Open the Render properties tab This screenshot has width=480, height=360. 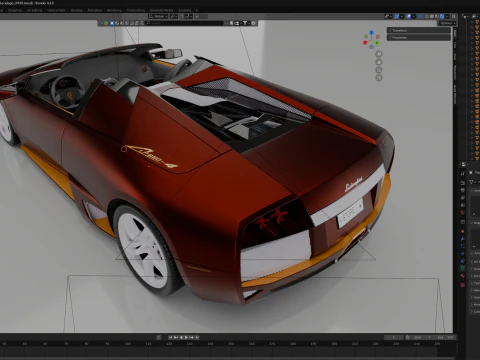(x=463, y=183)
